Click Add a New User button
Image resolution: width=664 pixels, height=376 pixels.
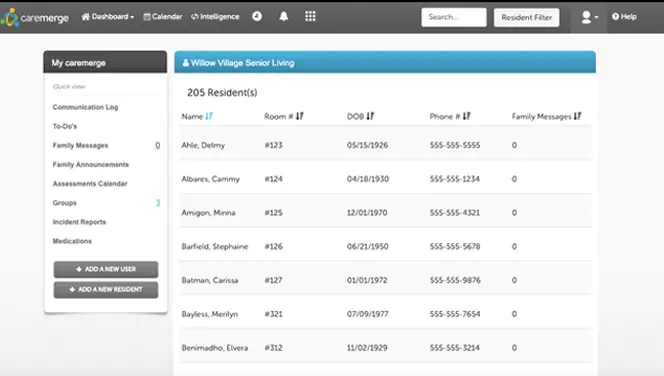(106, 269)
